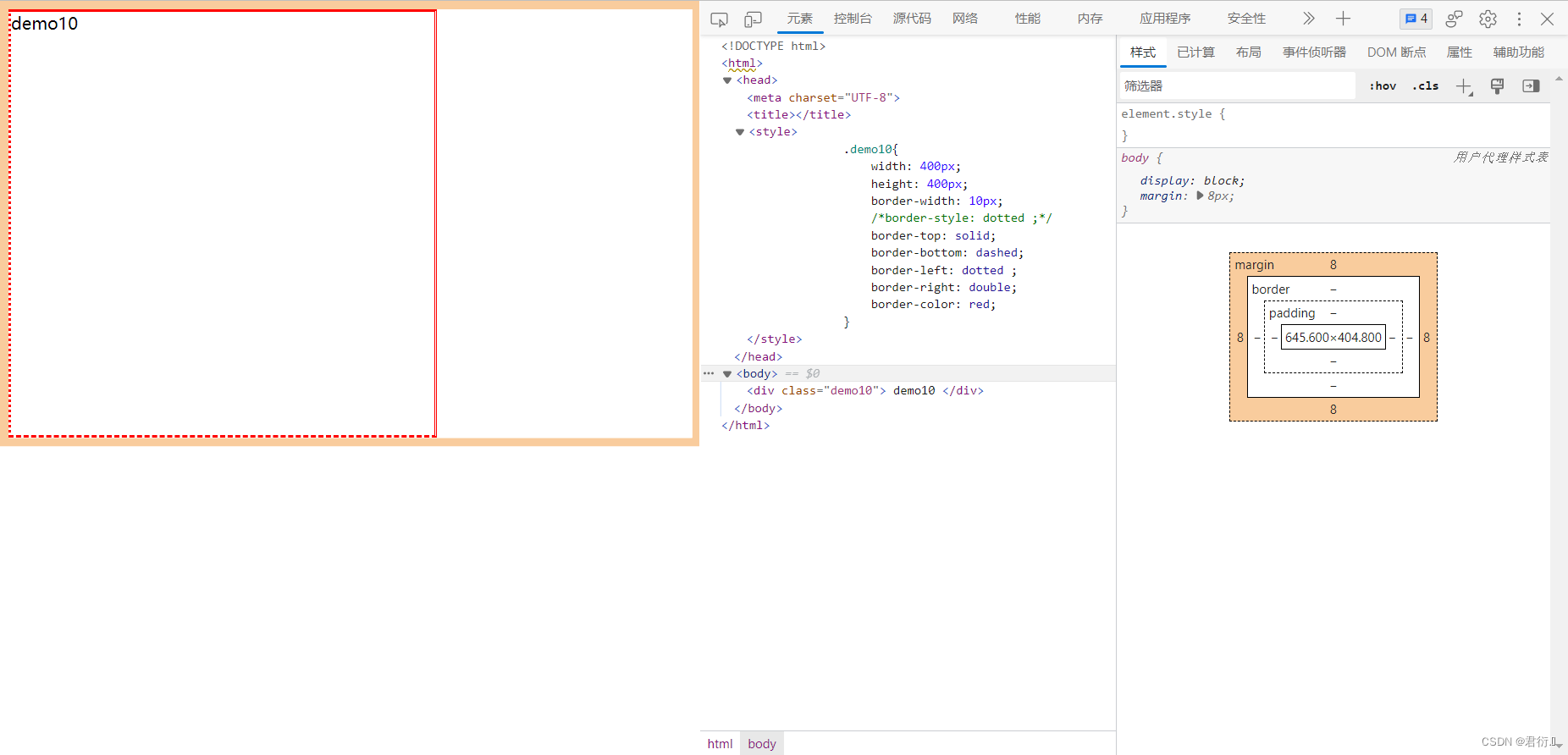Focus the 筛选器 filter input
The width and height of the screenshot is (1568, 755).
[1236, 86]
